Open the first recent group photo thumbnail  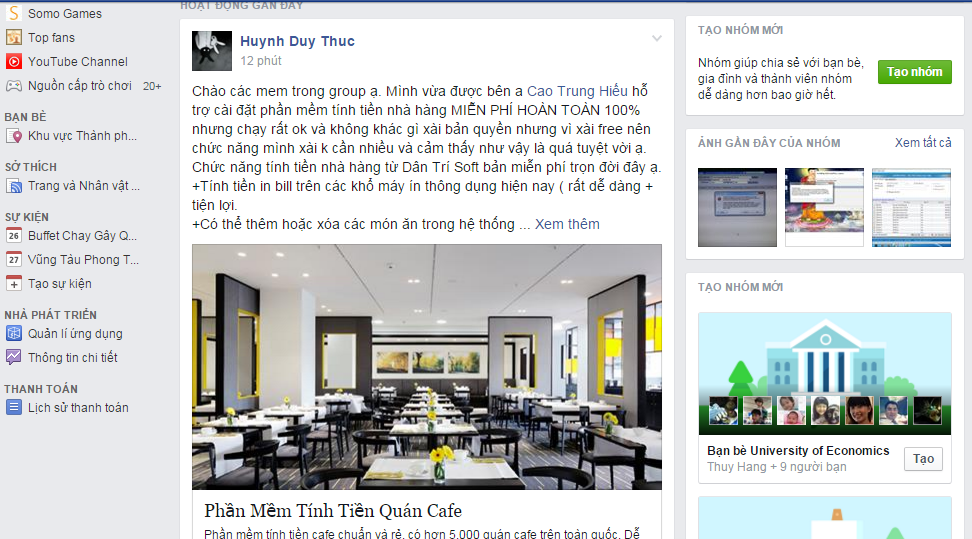[737, 207]
